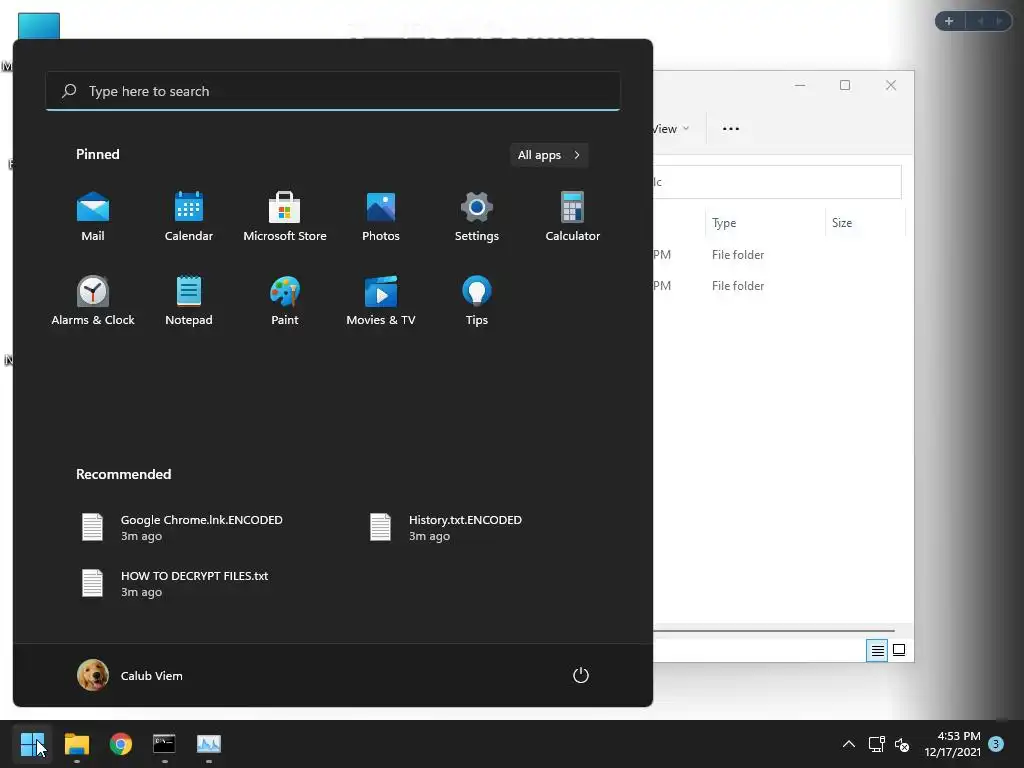Click the power button icon
This screenshot has width=1024, height=768.
pos(581,675)
